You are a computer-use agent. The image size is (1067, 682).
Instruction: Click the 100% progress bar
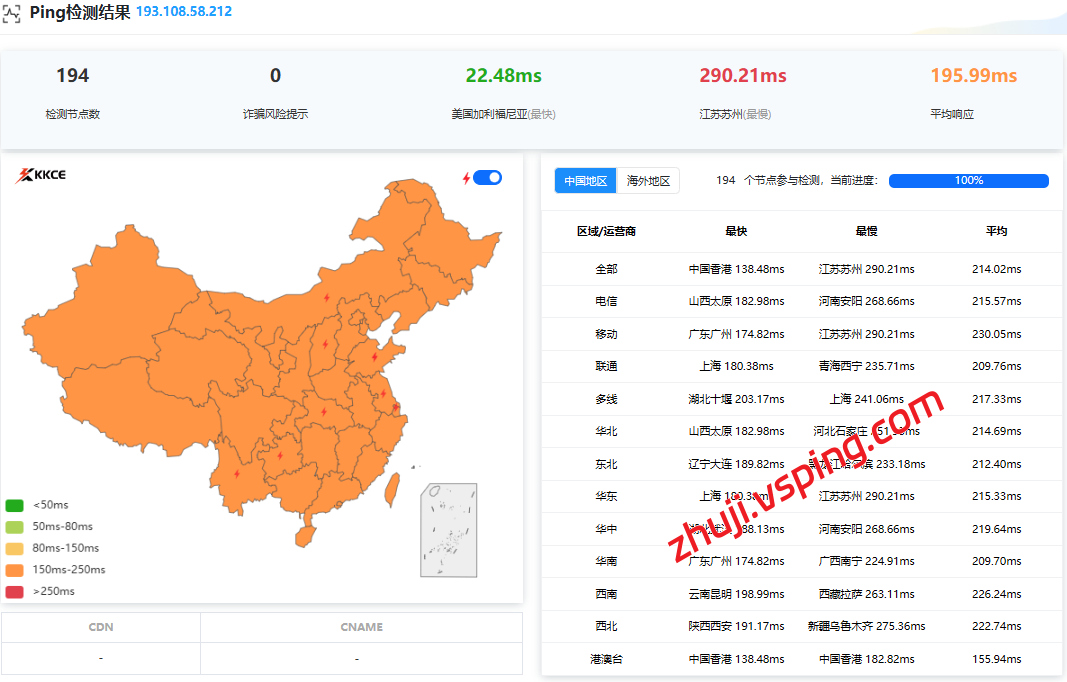coord(968,181)
